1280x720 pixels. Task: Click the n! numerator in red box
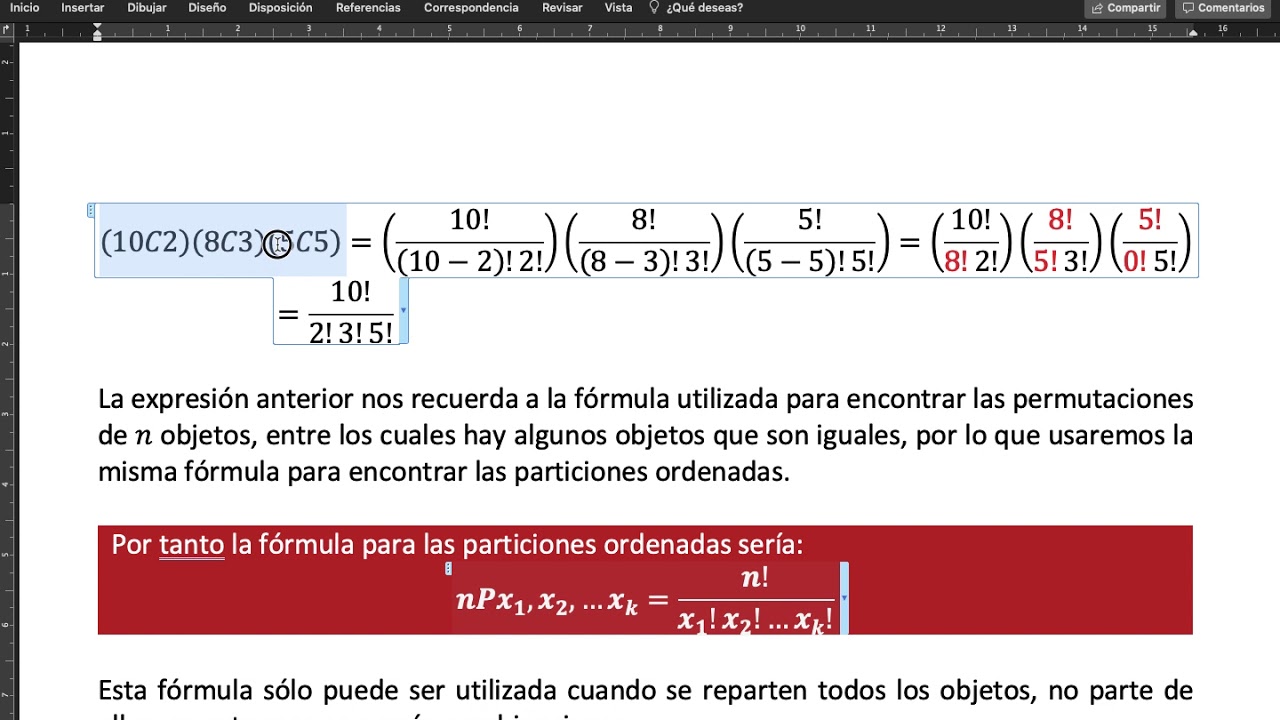pyautogui.click(x=755, y=578)
